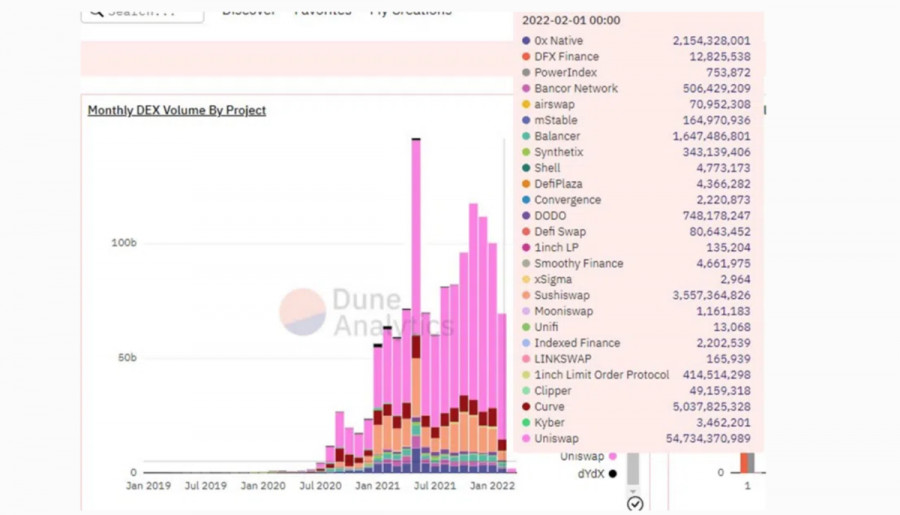
Task: Click the 1inch Limit Order Protocol row
Action: [636, 375]
